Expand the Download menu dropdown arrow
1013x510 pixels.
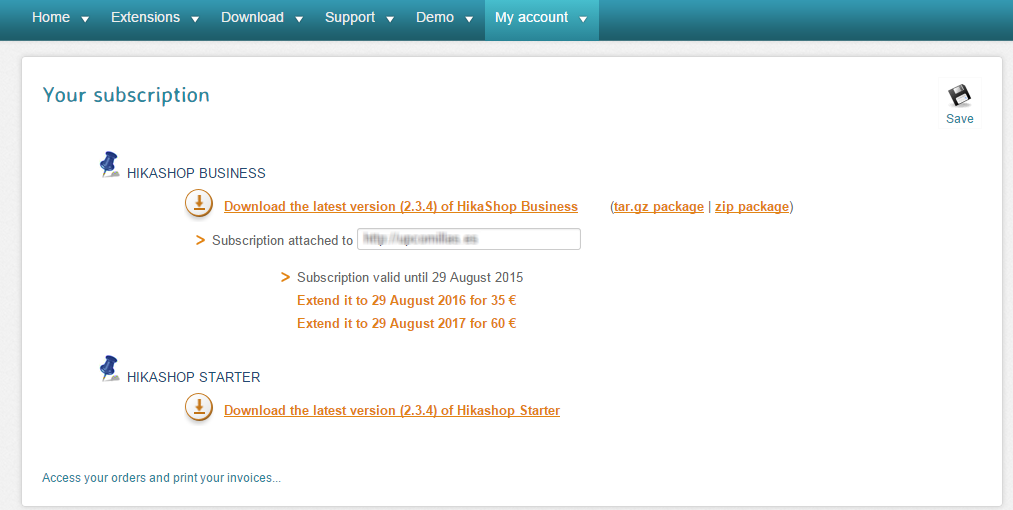coord(299,19)
